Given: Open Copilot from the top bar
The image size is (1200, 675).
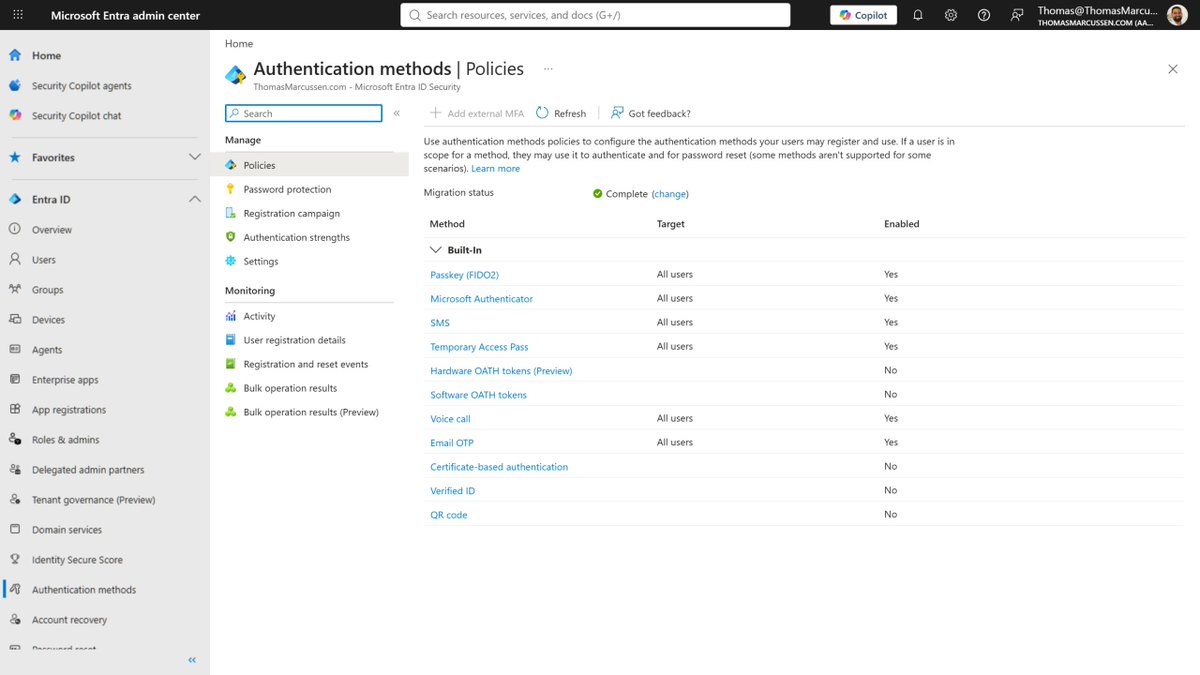Looking at the screenshot, I should point(864,15).
